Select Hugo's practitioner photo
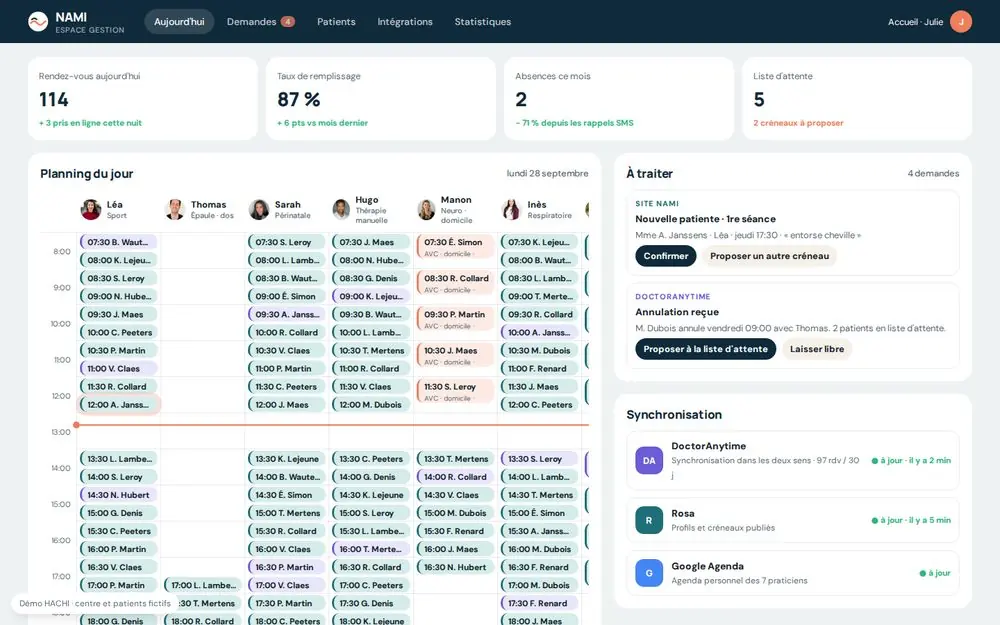Image resolution: width=1000 pixels, height=625 pixels. (342, 209)
